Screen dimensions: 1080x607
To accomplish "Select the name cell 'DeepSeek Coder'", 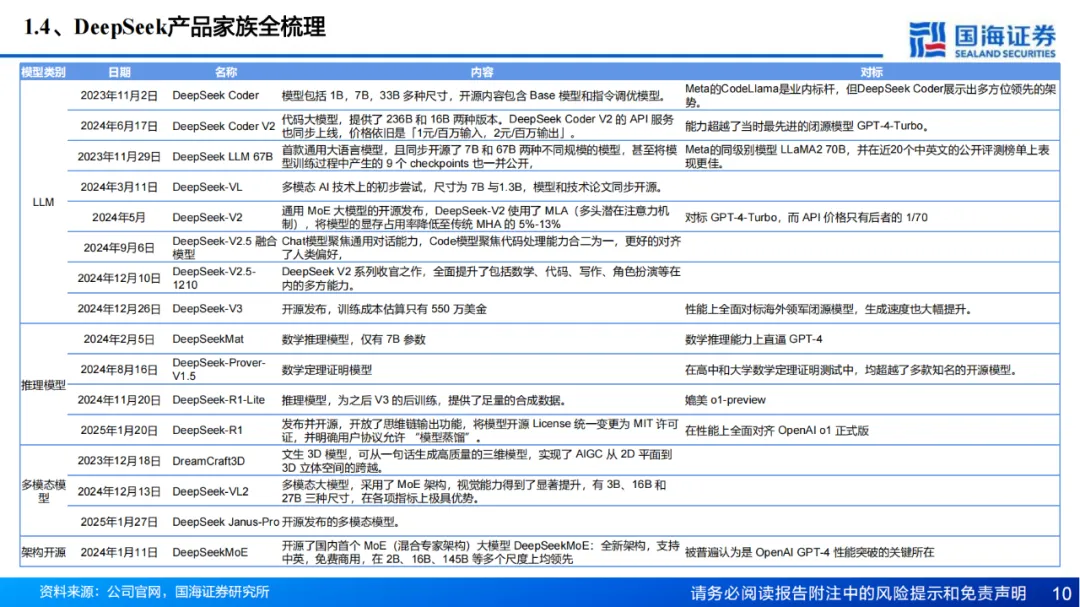I will [x=216, y=96].
